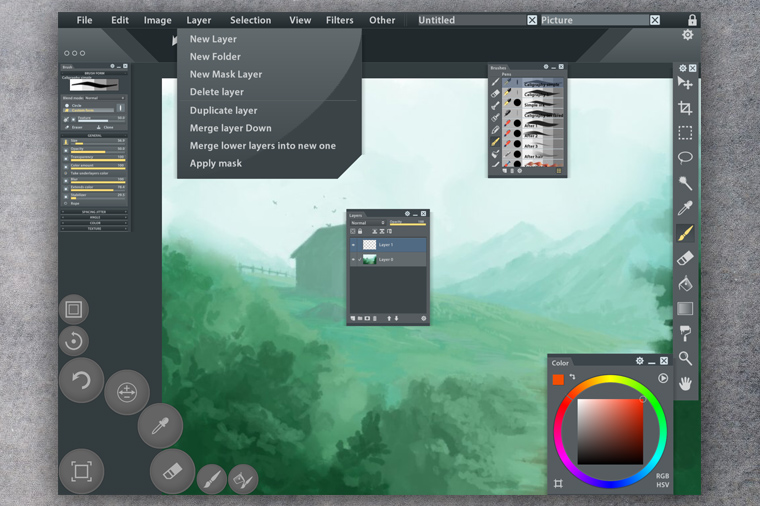The height and width of the screenshot is (506, 760).
Task: Click the round zoom pan control button
Action: (127, 392)
